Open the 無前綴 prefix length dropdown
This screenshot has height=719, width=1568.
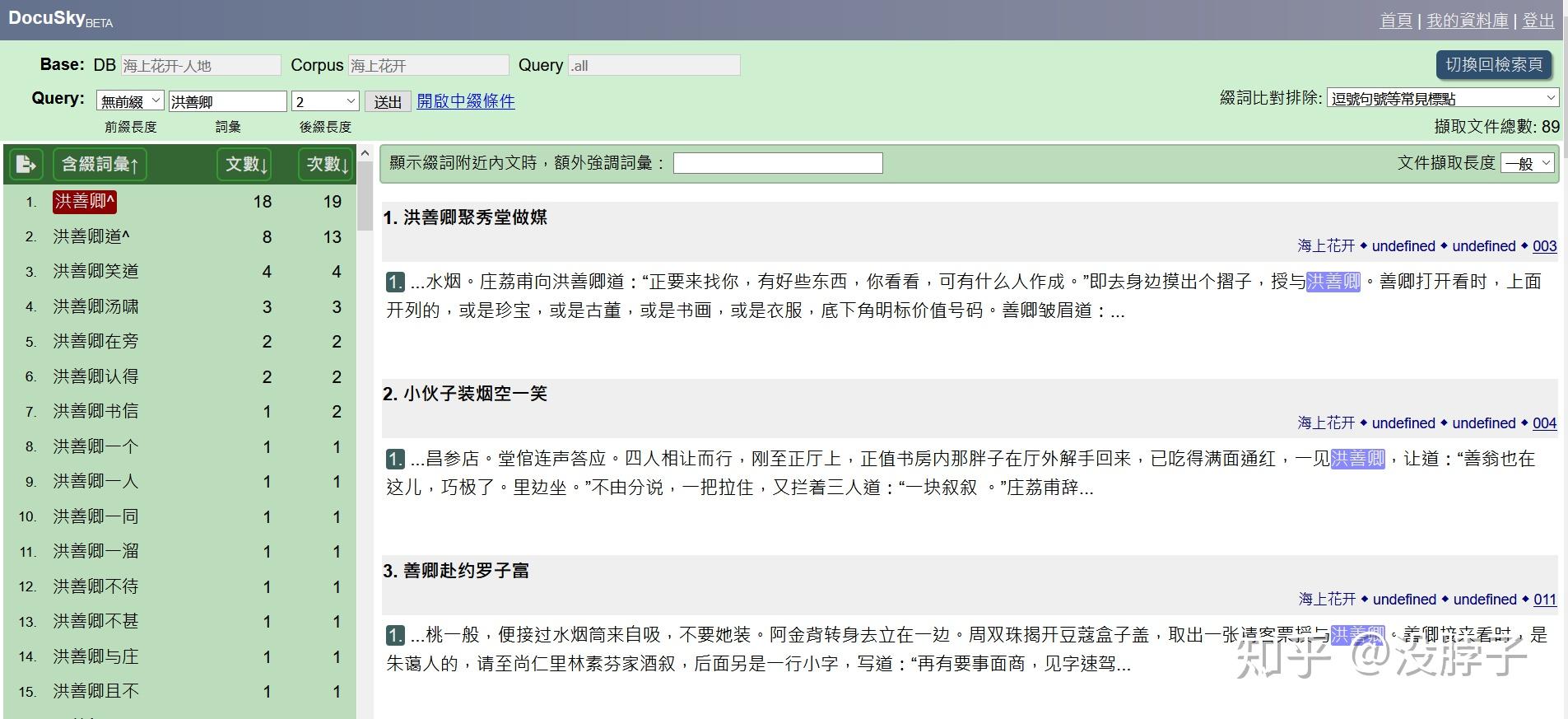click(130, 101)
